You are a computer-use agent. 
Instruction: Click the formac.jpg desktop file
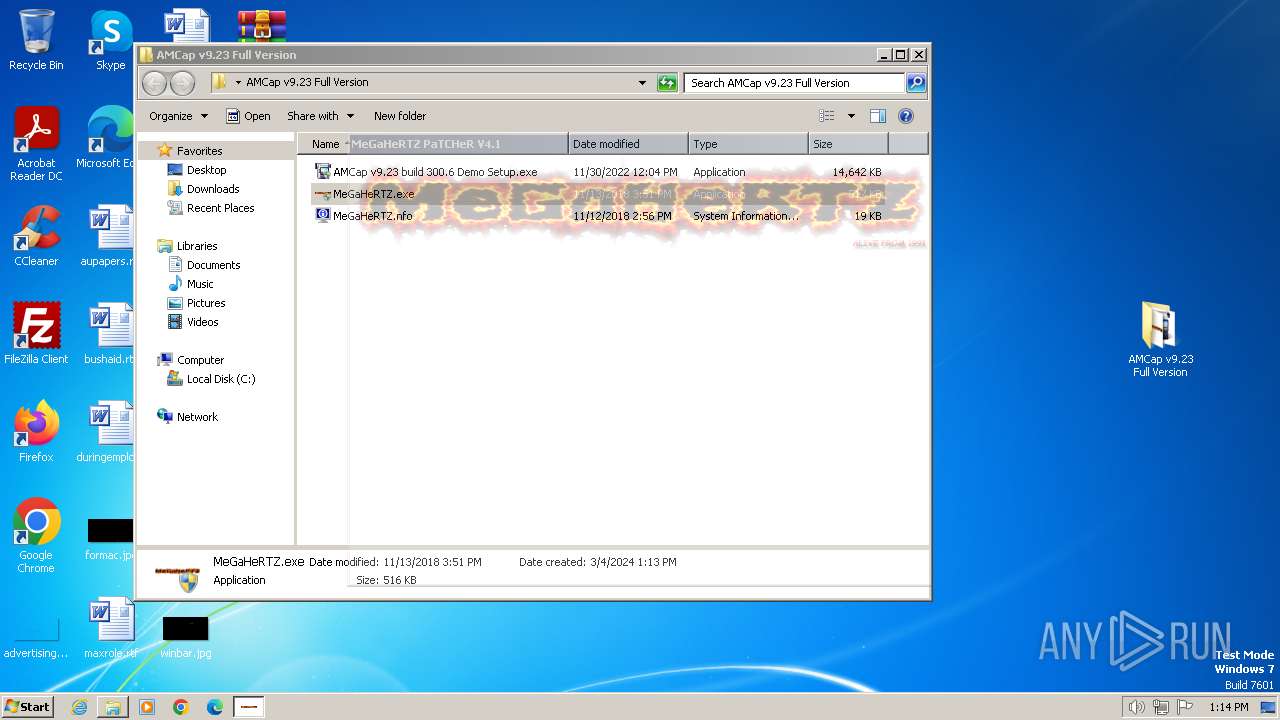click(110, 538)
